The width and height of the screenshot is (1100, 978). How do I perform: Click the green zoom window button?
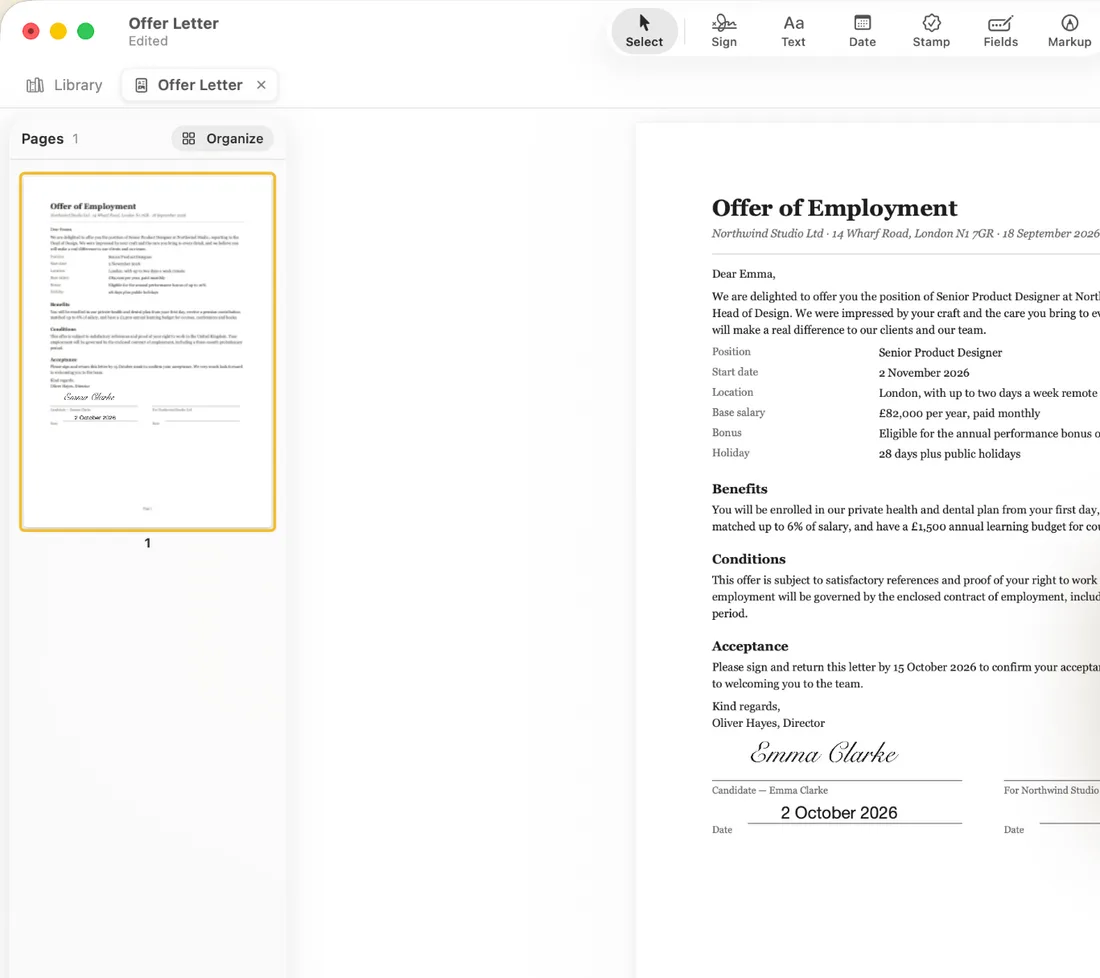pyautogui.click(x=86, y=31)
